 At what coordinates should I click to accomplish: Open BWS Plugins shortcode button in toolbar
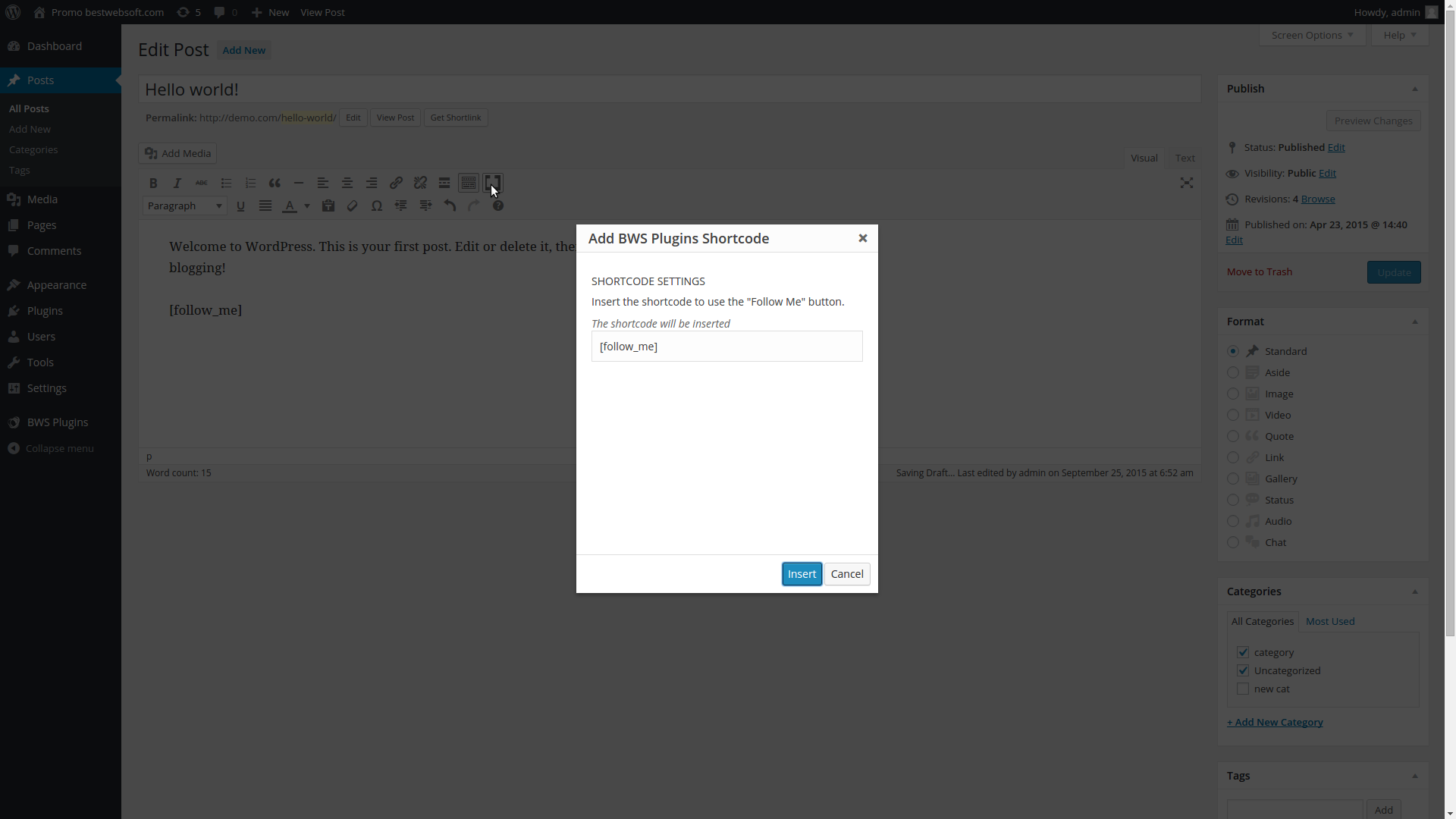pyautogui.click(x=493, y=183)
